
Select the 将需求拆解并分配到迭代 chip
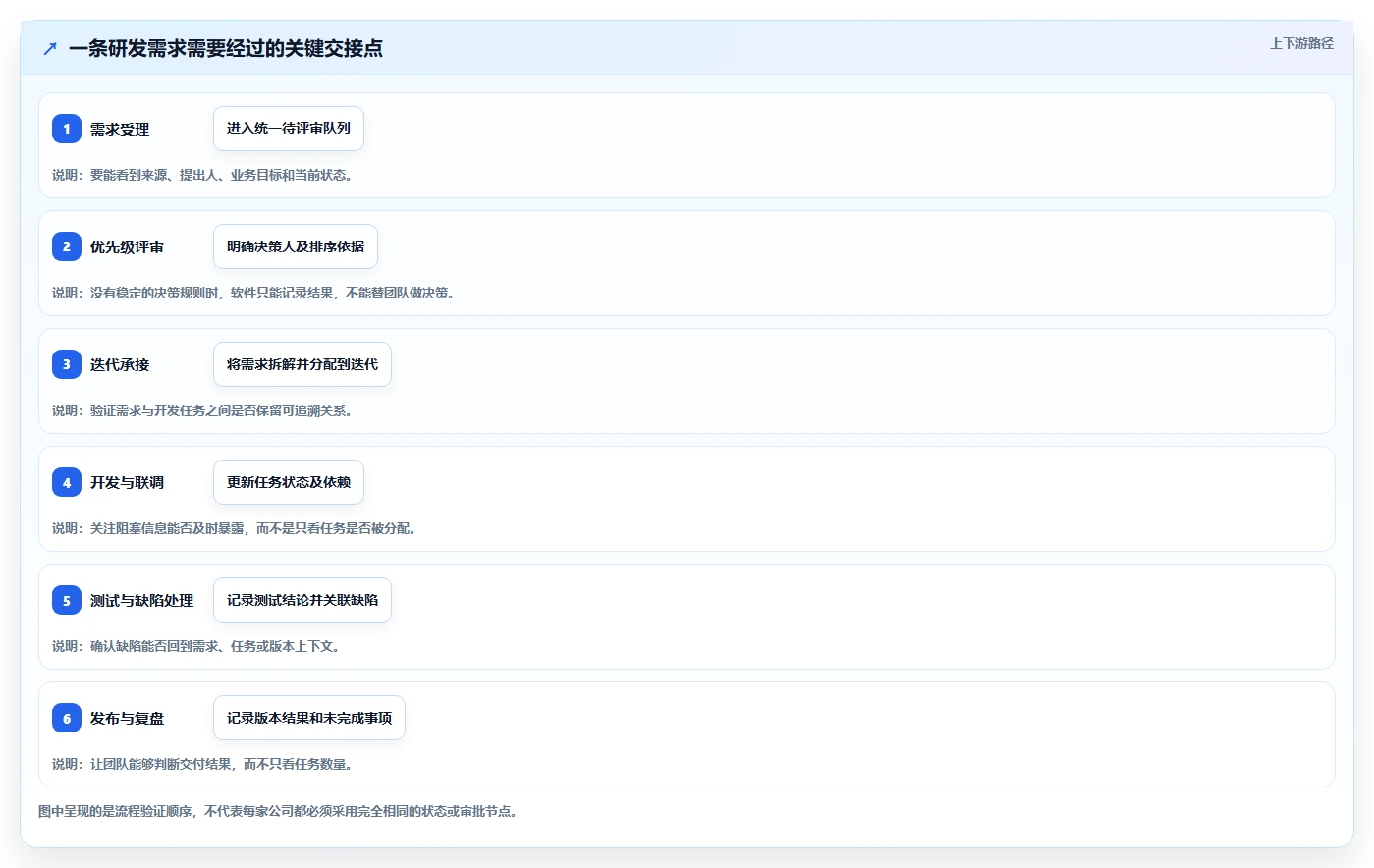point(302,364)
